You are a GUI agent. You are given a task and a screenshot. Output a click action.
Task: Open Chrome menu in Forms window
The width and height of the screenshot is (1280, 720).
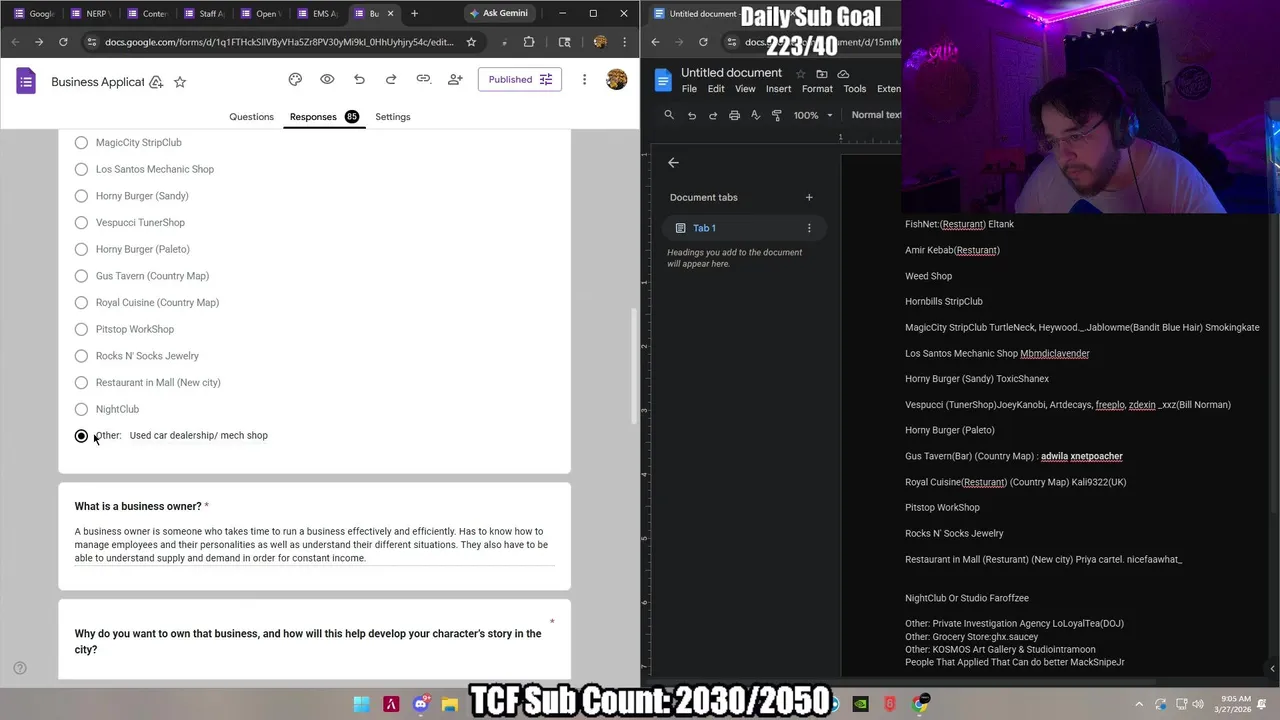[624, 42]
